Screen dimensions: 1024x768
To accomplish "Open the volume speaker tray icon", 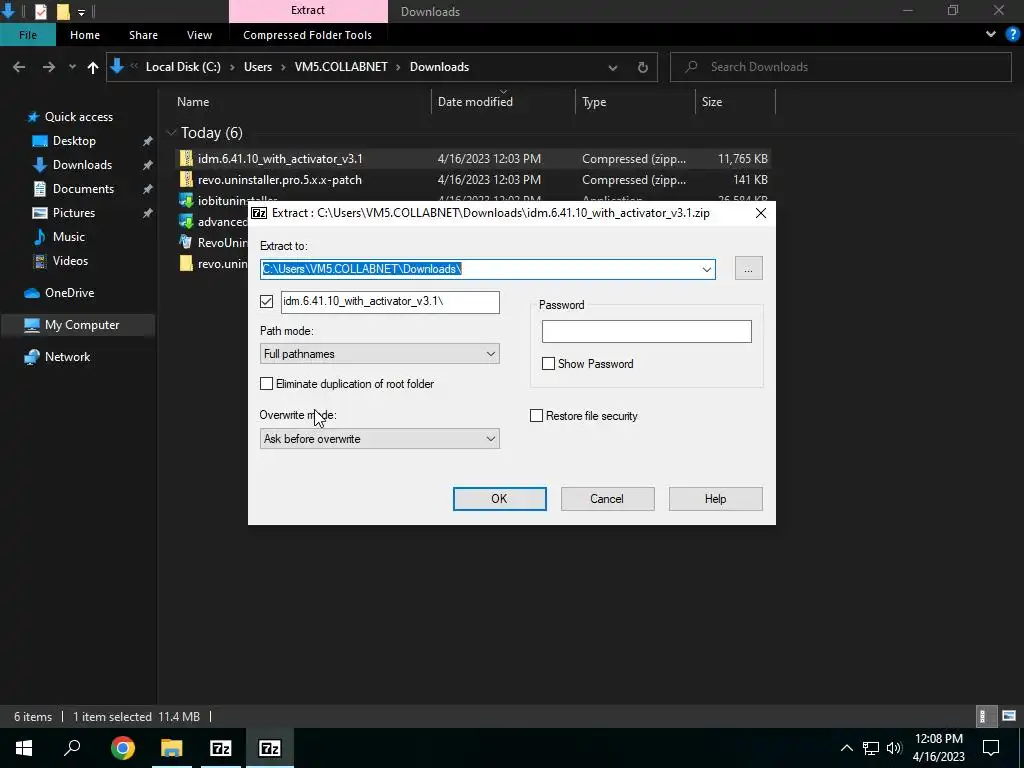I will pyautogui.click(x=894, y=748).
